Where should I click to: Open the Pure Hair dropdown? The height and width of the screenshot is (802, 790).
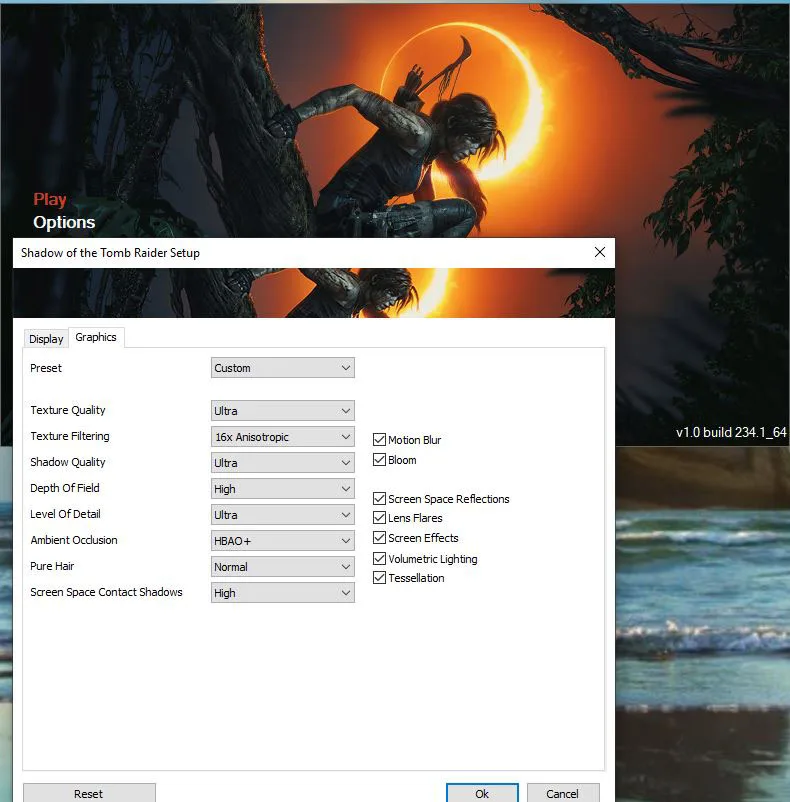click(283, 567)
